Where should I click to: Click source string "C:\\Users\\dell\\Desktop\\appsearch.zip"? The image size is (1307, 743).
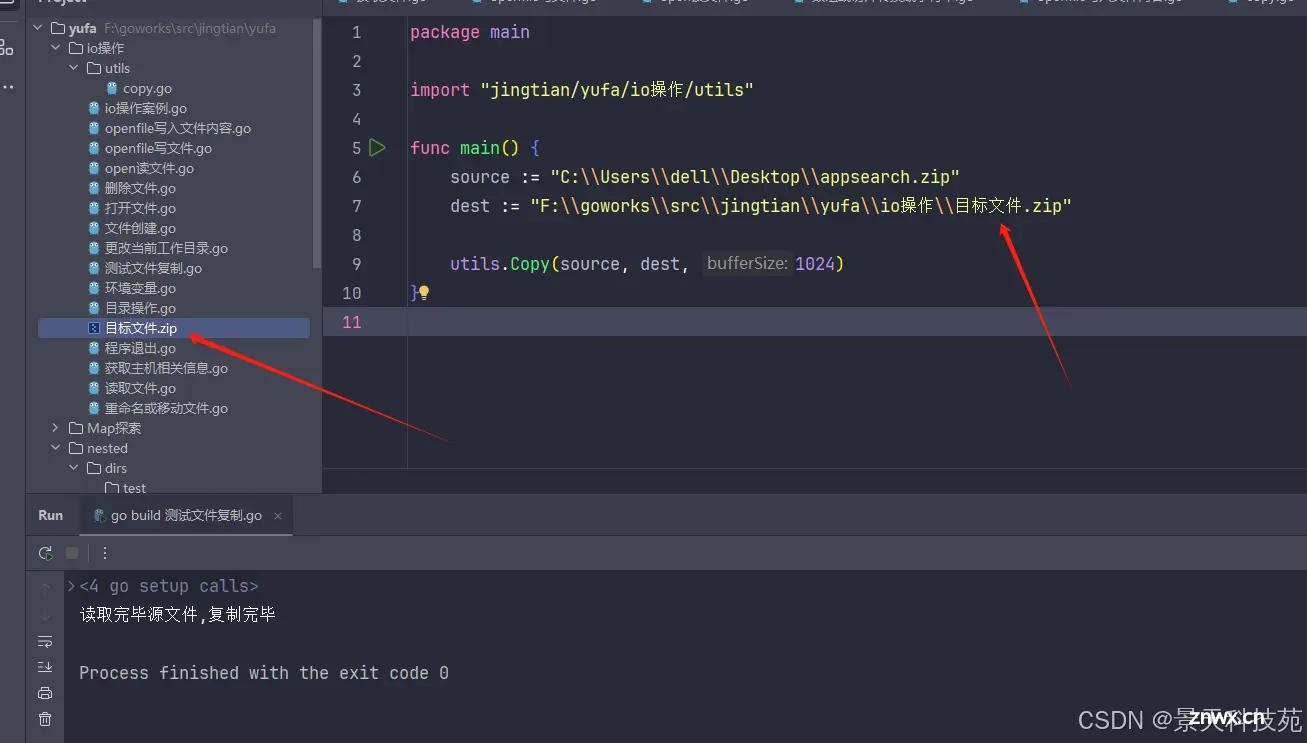point(755,177)
